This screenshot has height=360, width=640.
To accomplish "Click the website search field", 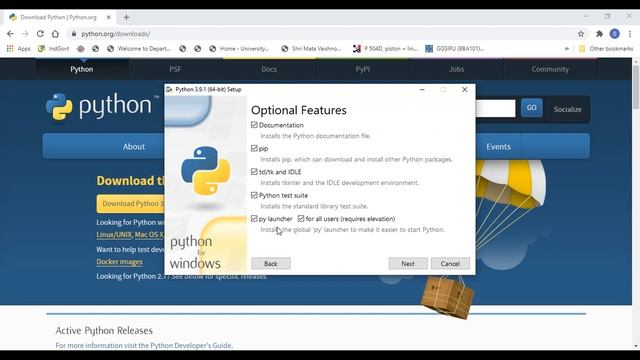I will 496,109.
